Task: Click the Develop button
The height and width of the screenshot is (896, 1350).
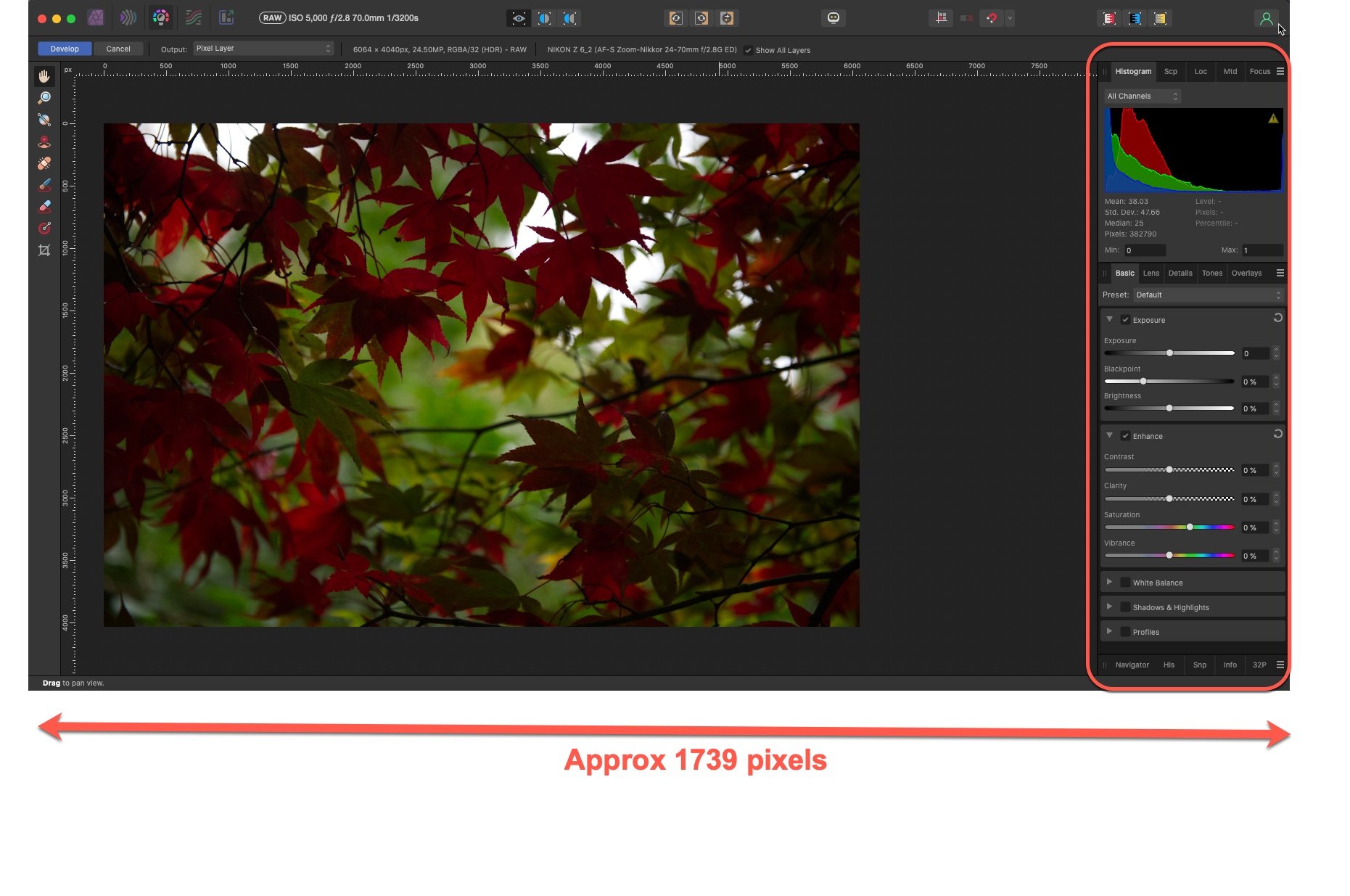Action: 64,48
